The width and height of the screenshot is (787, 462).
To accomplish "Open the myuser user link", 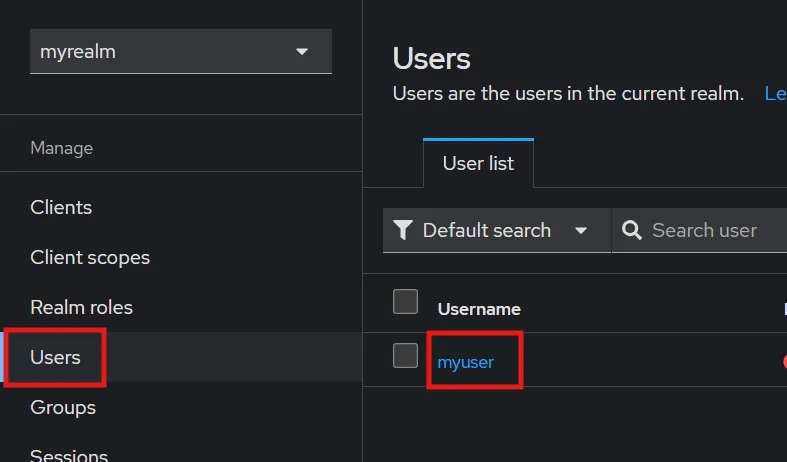I will click(466, 362).
